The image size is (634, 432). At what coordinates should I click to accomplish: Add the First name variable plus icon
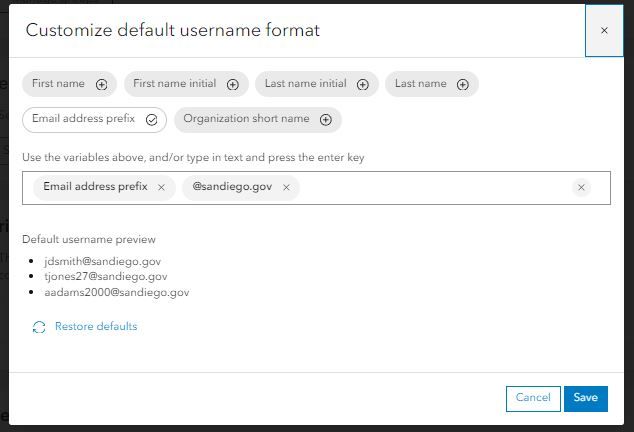(101, 85)
